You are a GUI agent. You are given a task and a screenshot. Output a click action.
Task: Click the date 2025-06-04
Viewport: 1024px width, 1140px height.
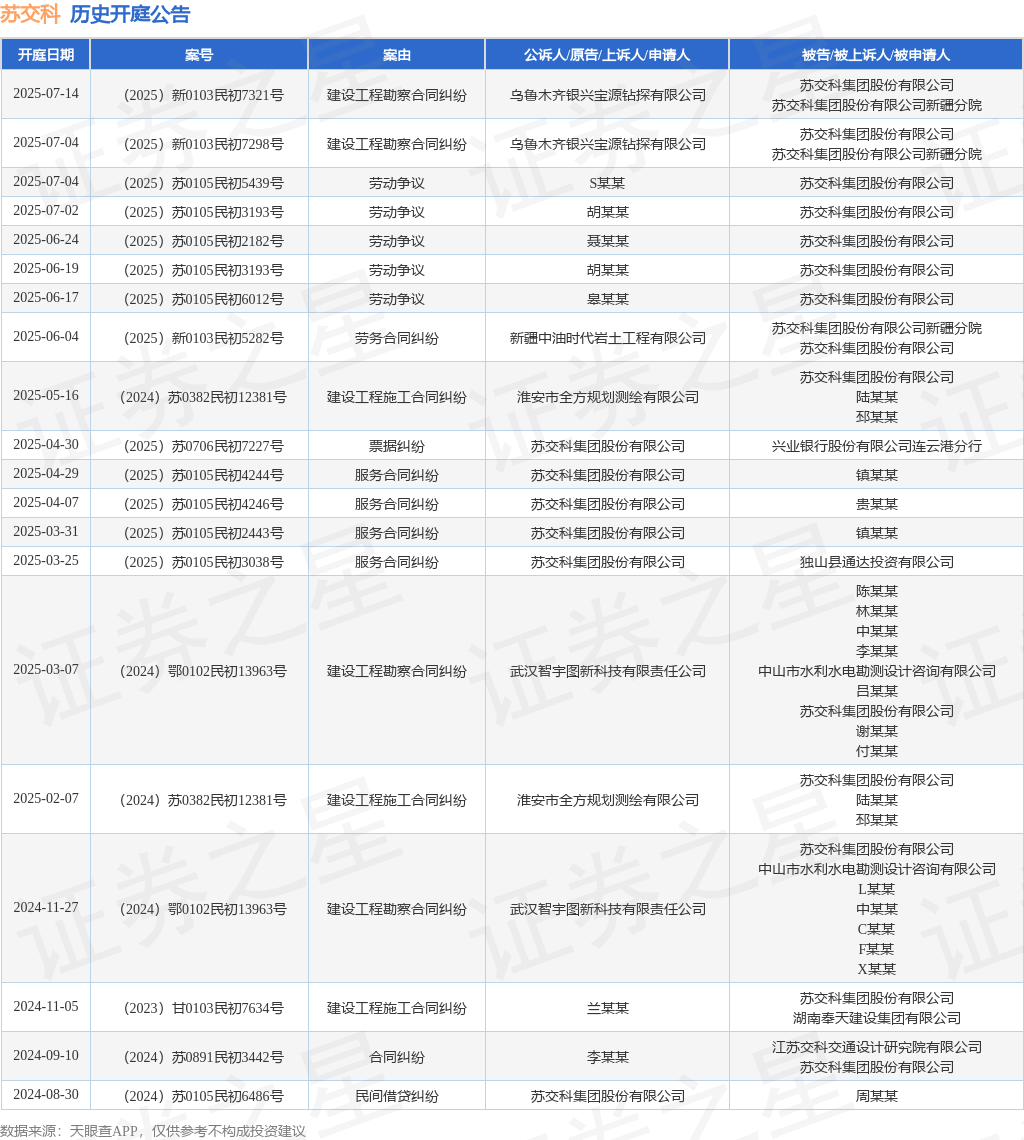click(x=46, y=337)
